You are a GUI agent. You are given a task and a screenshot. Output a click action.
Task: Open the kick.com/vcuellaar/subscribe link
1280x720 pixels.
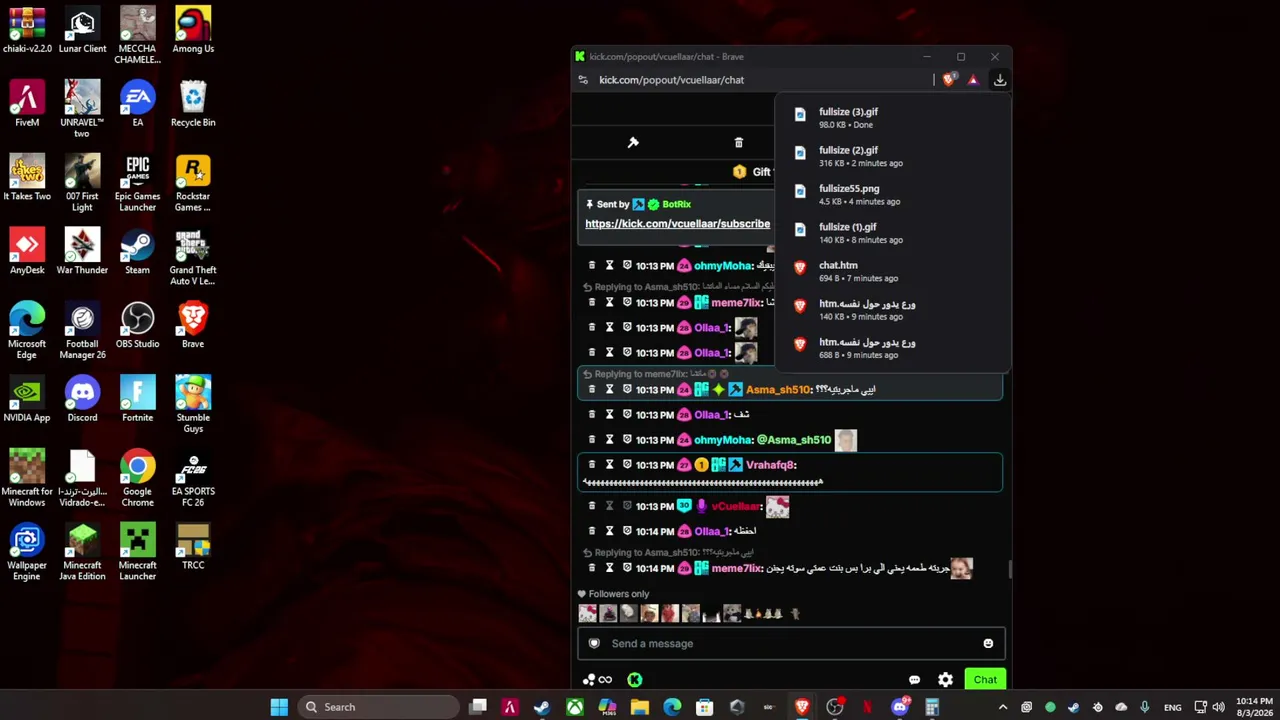pos(677,224)
